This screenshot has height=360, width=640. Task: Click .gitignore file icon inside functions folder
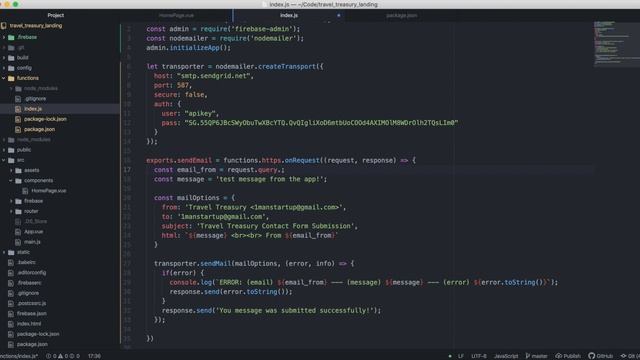(18, 99)
